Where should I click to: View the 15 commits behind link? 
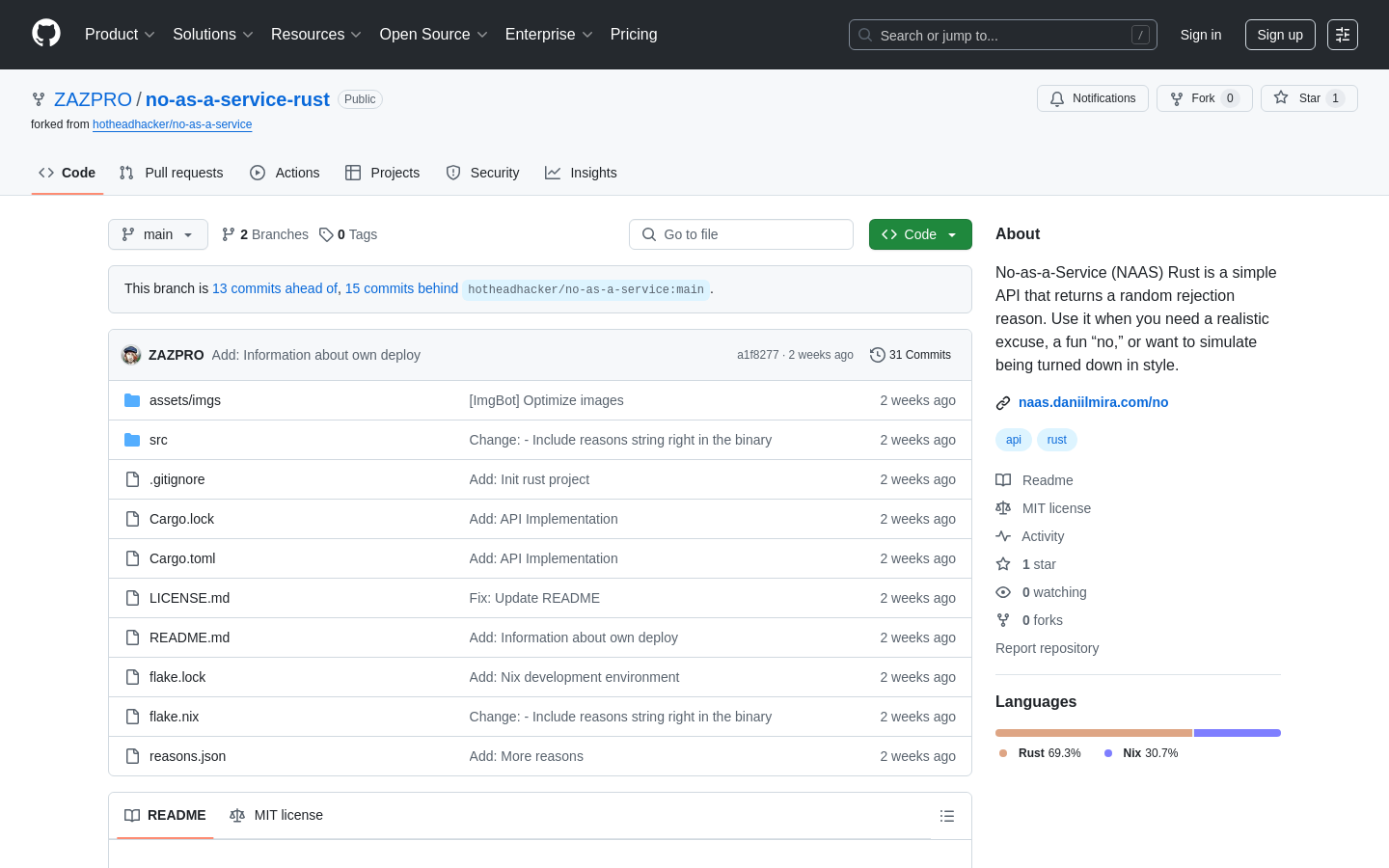coord(401,288)
